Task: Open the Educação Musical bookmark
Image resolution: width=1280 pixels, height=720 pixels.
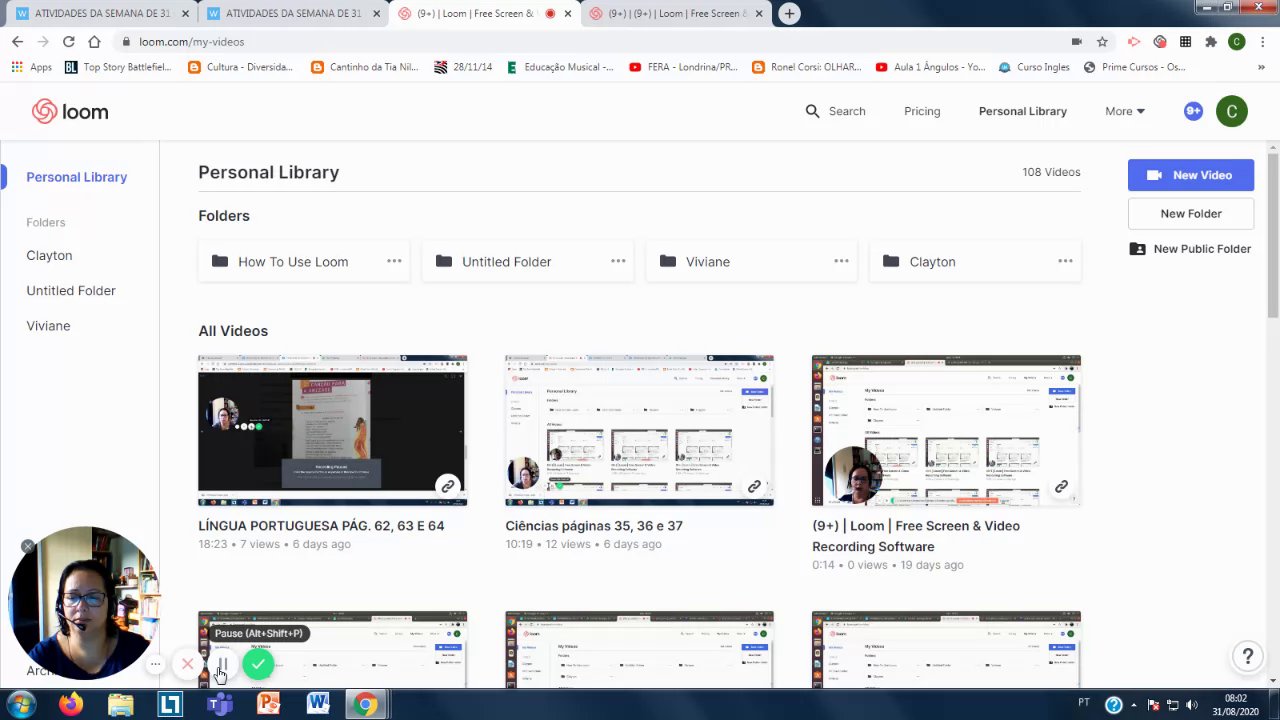Action: click(560, 67)
